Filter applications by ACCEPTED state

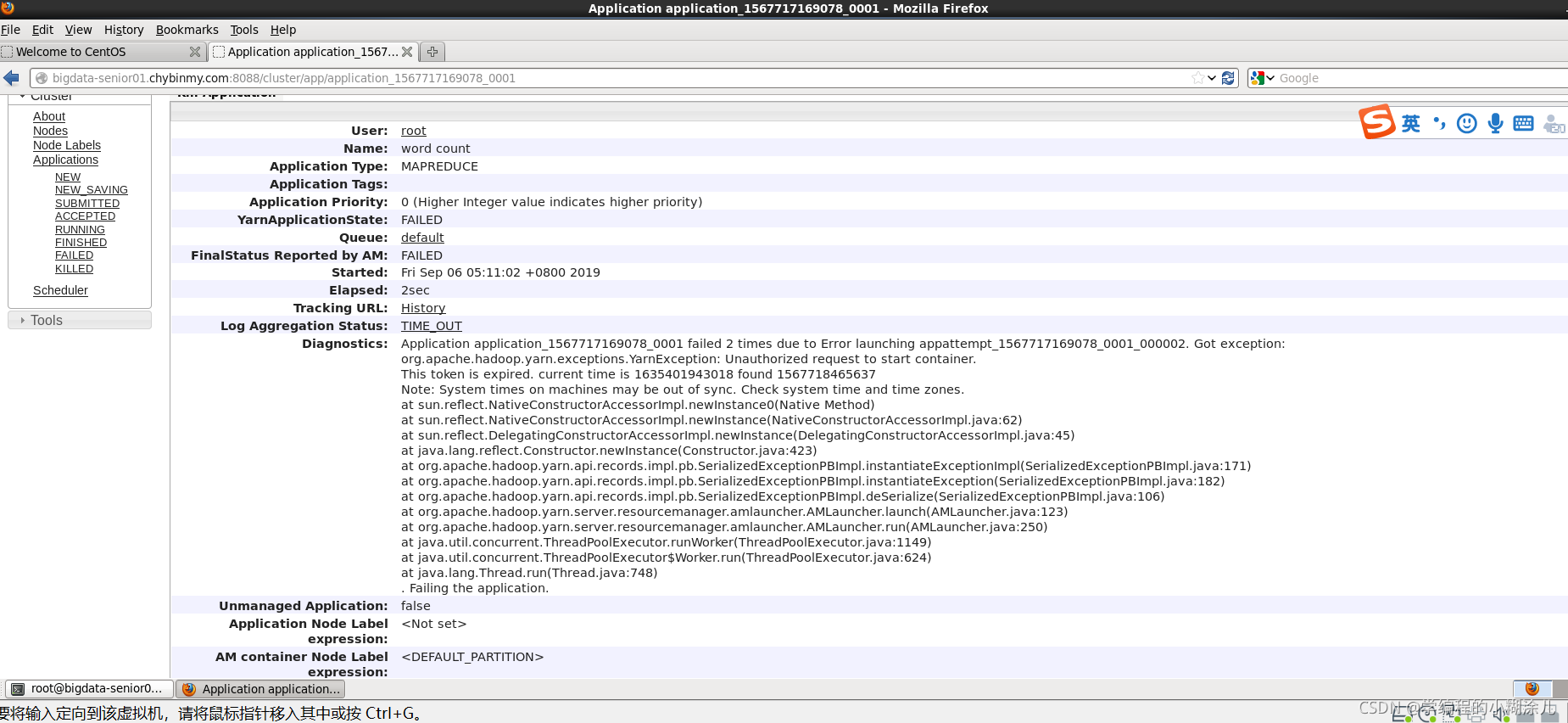pyautogui.click(x=85, y=216)
